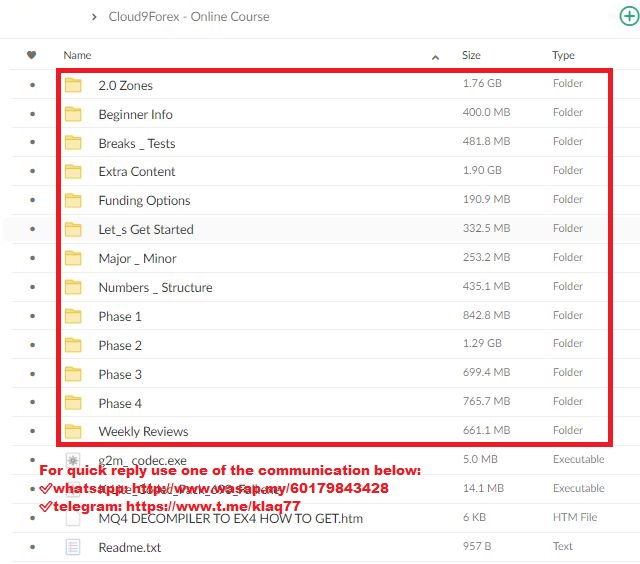
Task: Toggle the favourite dot for Beginner Info
Action: [32, 114]
